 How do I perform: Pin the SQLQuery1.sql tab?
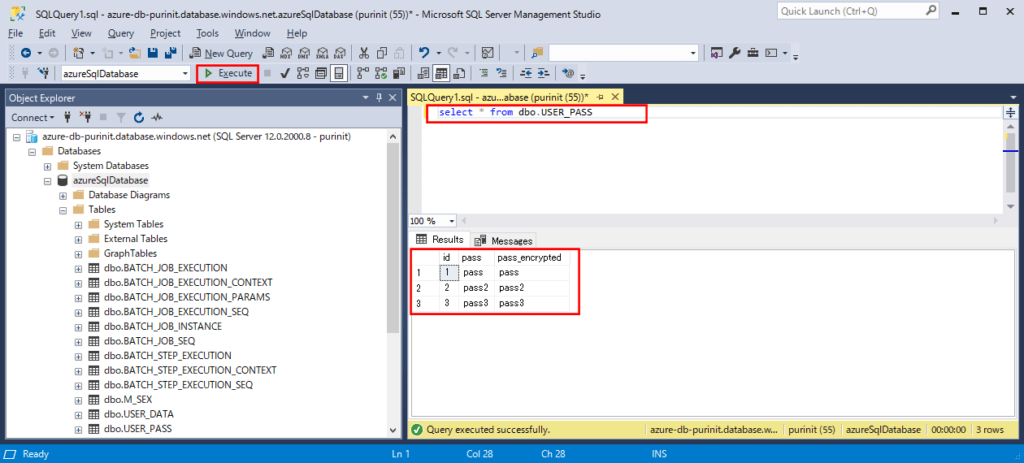pyautogui.click(x=601, y=97)
